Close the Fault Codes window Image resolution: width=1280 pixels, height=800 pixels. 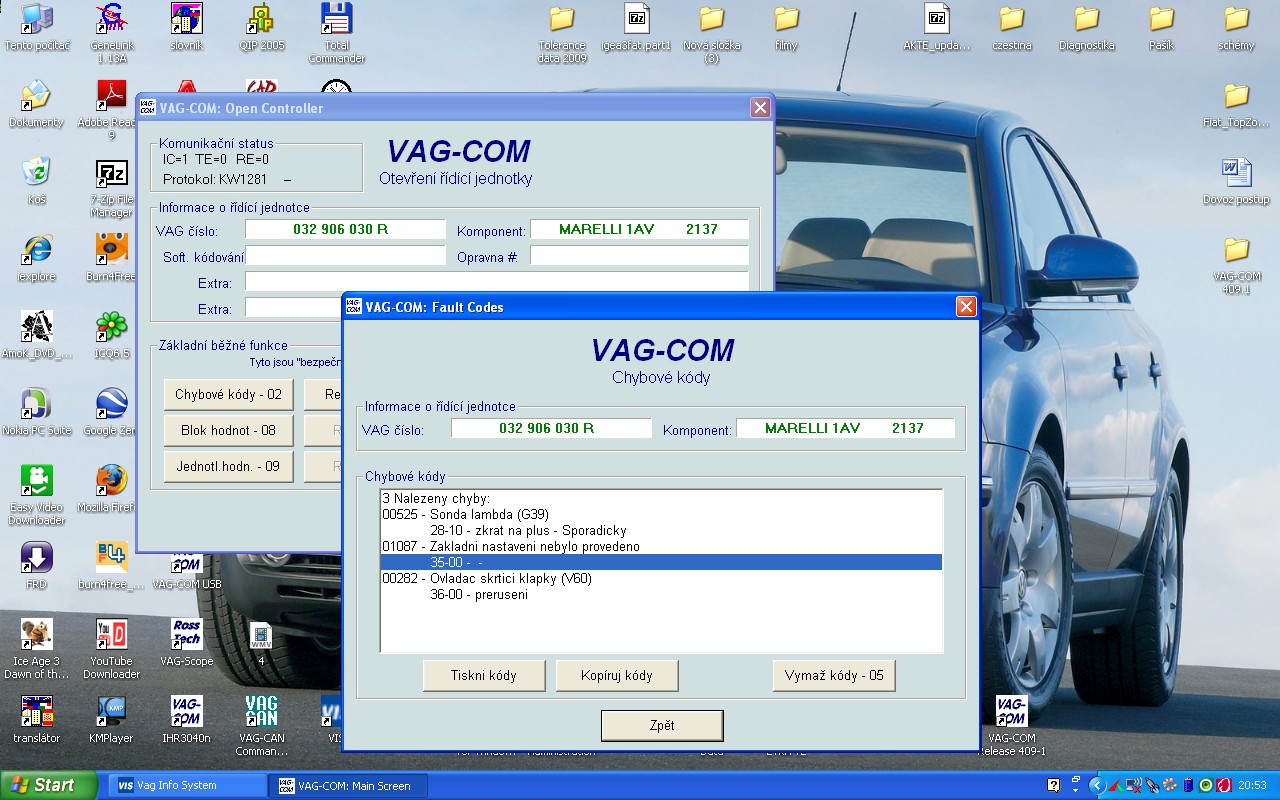pos(966,307)
